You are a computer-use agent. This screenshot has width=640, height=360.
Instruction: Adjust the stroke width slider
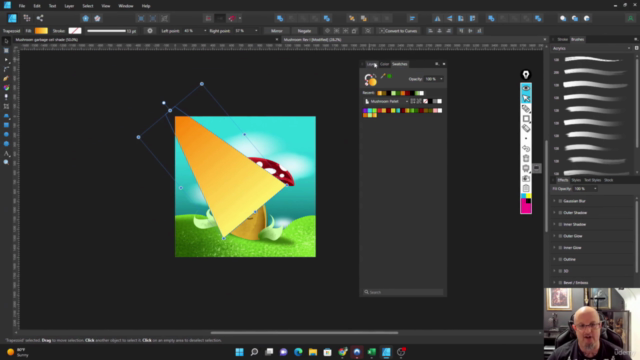[106, 31]
